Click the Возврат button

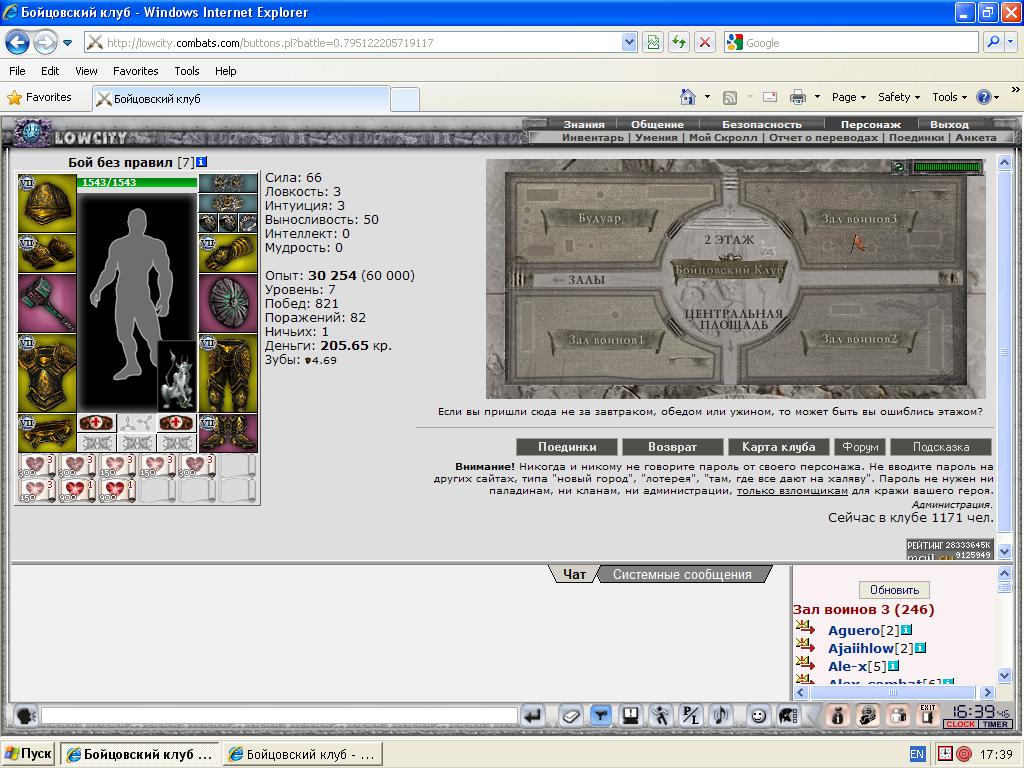673,447
